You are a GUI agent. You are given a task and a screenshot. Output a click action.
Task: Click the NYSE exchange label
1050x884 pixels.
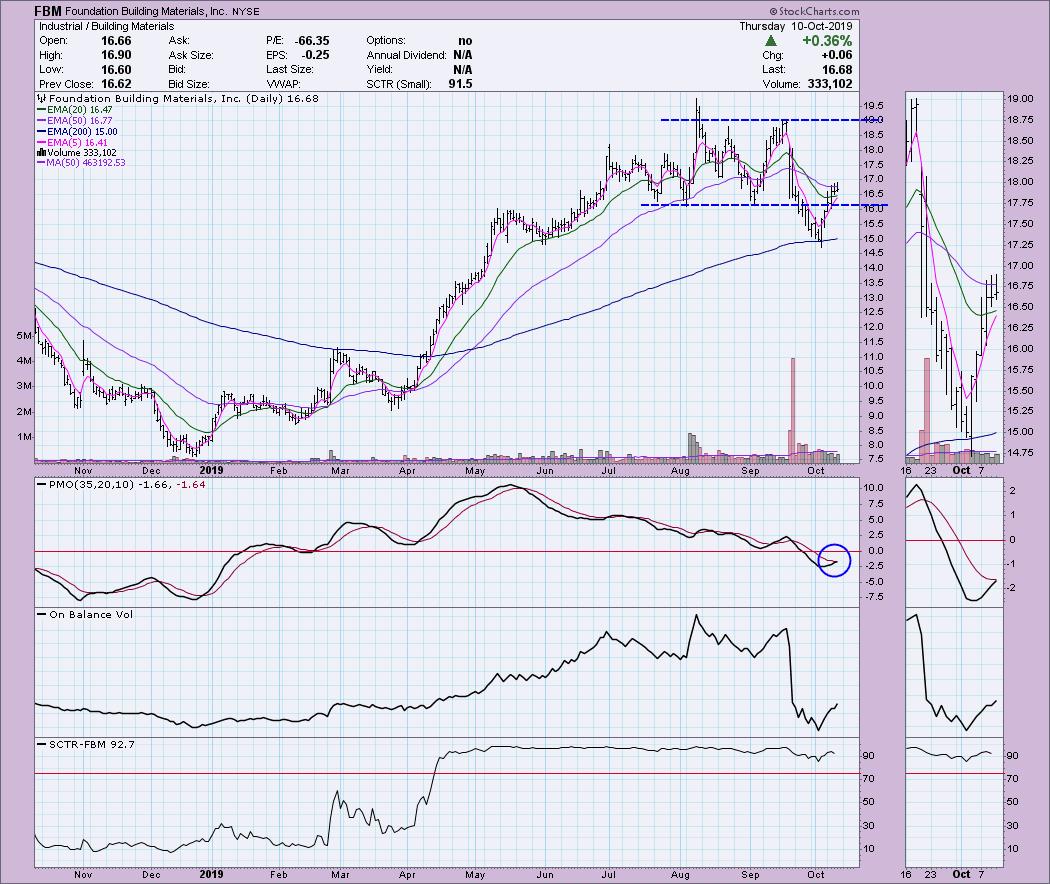point(245,11)
